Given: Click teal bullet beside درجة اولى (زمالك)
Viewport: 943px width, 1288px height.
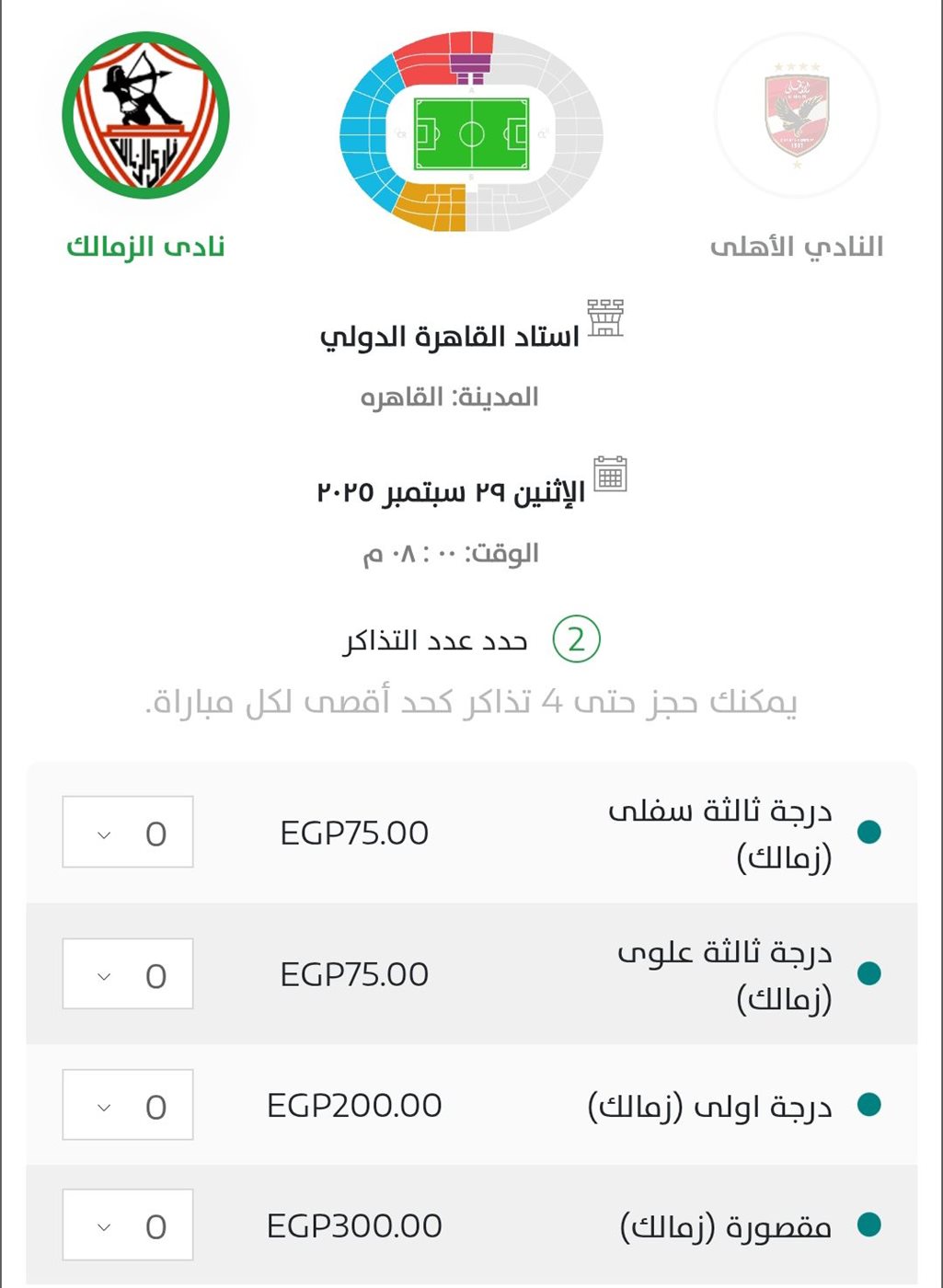Looking at the screenshot, I should [868, 1104].
